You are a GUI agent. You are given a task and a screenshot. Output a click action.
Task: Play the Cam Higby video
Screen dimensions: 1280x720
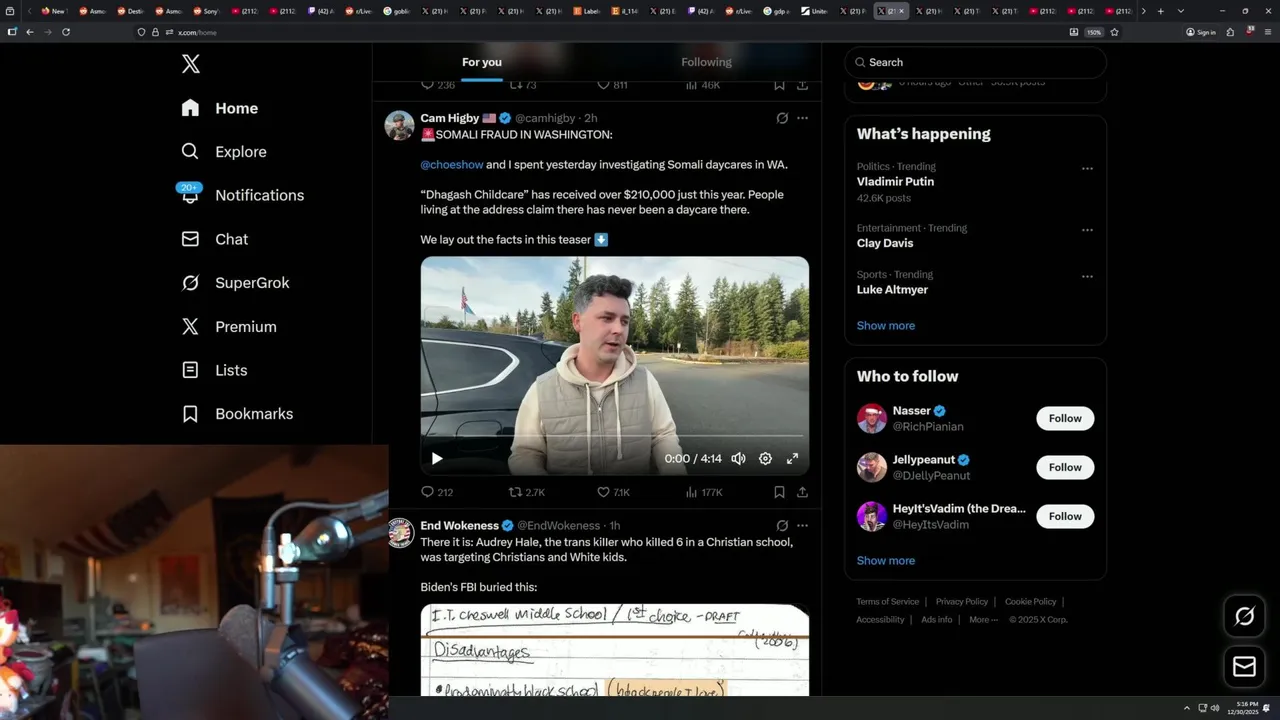click(x=437, y=459)
